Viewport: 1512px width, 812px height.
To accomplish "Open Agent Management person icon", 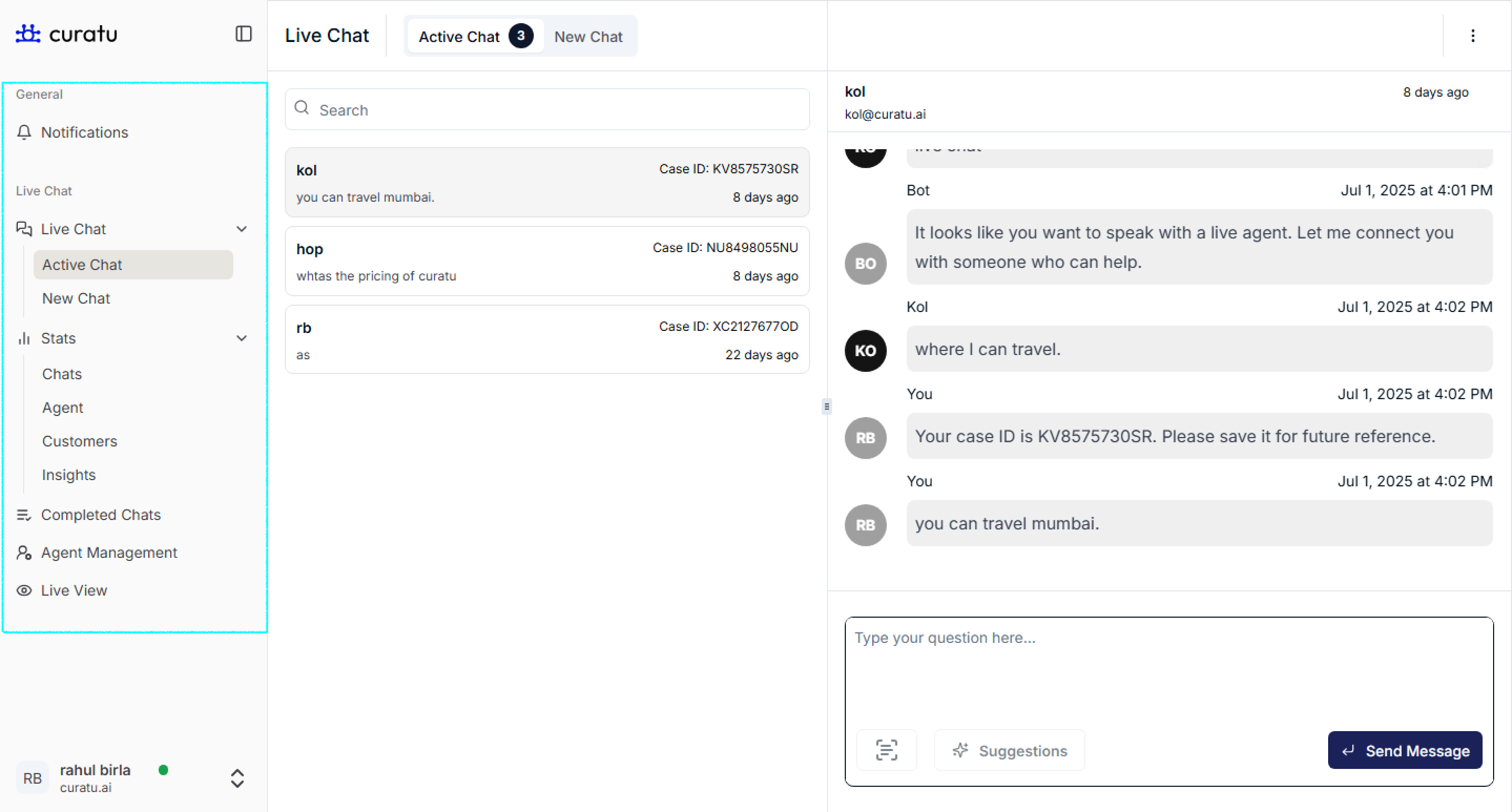I will pos(24,553).
